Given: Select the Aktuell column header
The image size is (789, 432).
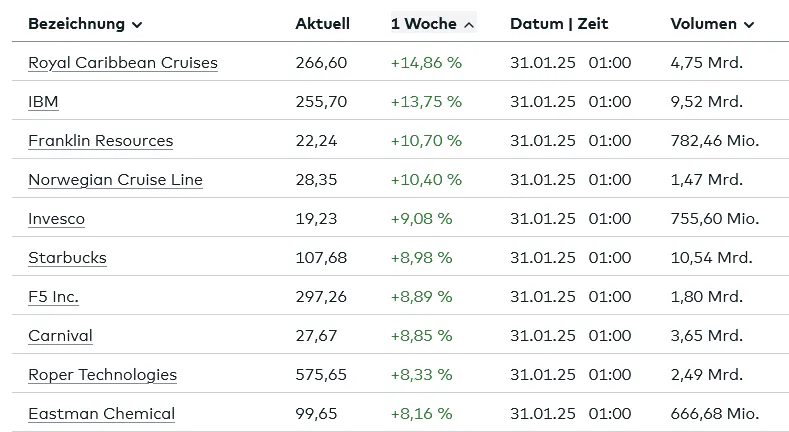Looking at the screenshot, I should (323, 24).
